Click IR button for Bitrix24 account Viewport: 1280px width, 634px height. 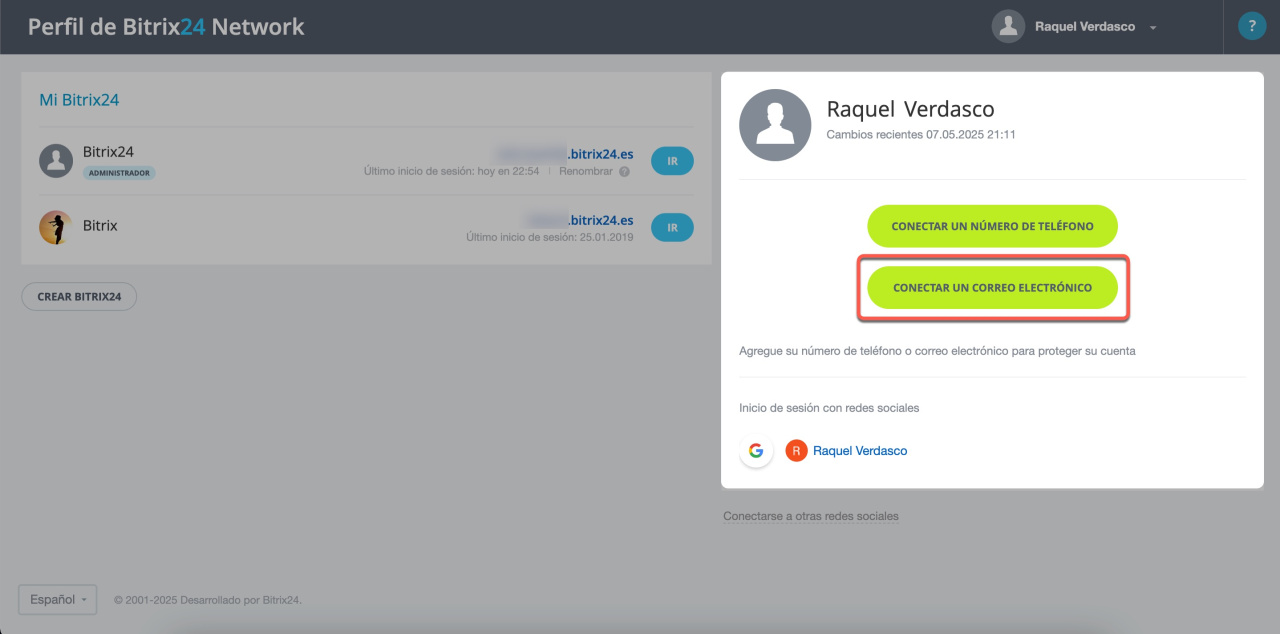tap(672, 161)
